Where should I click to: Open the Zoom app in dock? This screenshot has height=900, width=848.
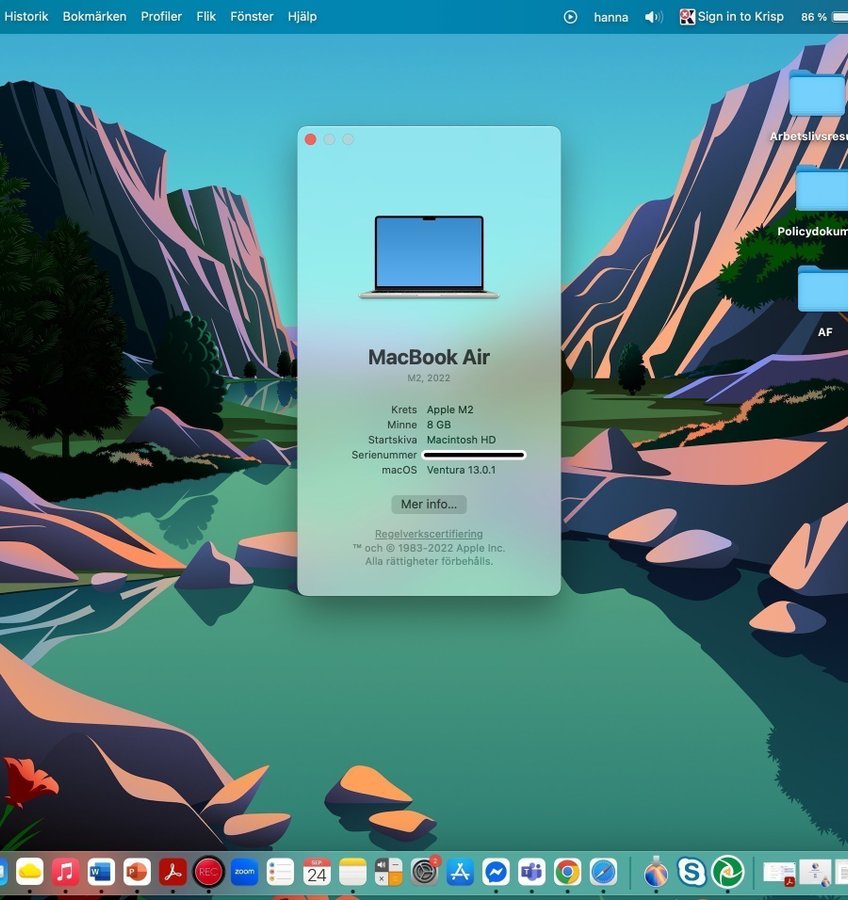[244, 872]
